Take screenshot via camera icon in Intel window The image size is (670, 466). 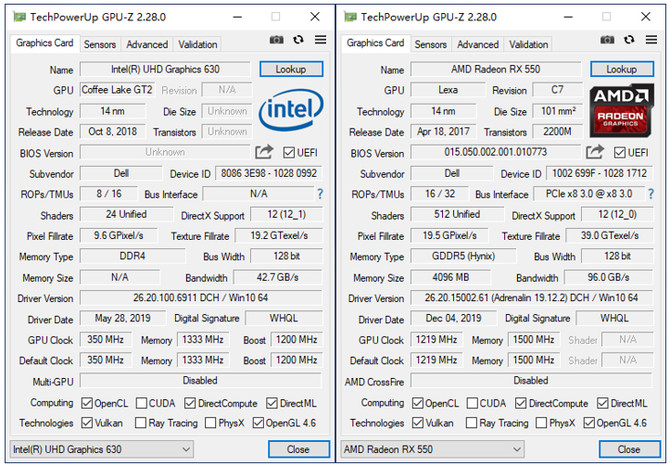pos(276,40)
